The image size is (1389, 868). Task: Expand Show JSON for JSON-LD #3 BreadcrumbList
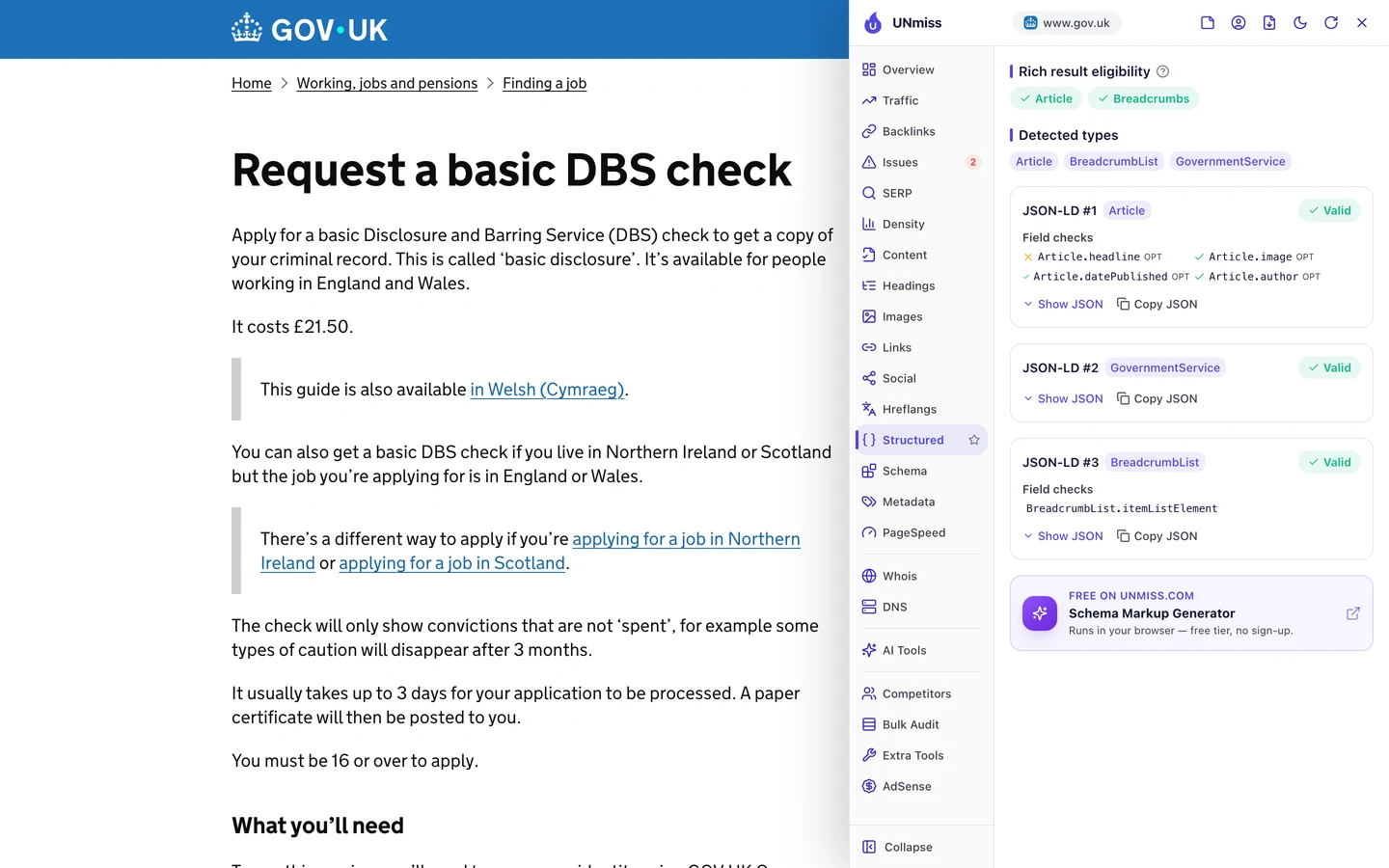point(1063,536)
